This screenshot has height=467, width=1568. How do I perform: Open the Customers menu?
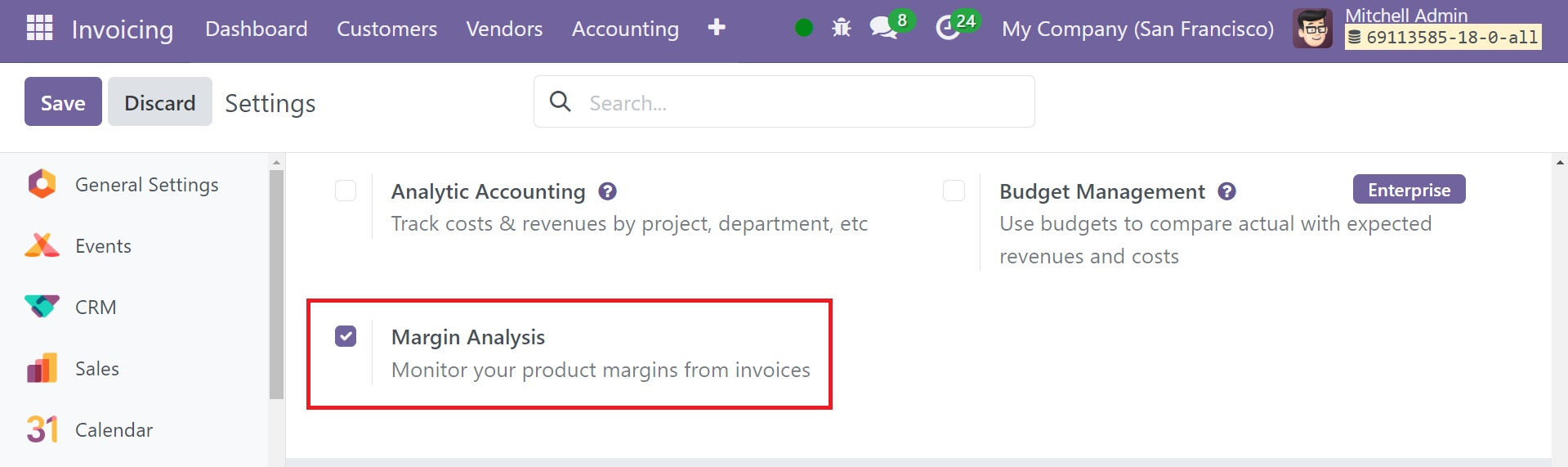(386, 29)
